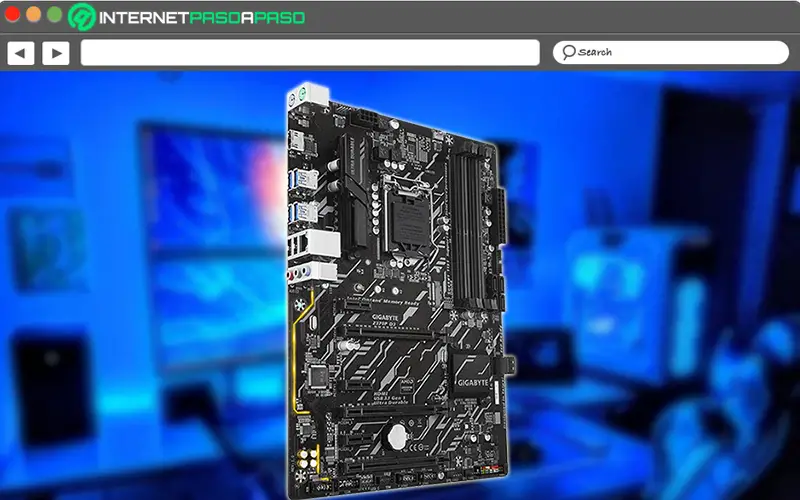Open the InternetPasoAPaso logo

[x=187, y=17]
